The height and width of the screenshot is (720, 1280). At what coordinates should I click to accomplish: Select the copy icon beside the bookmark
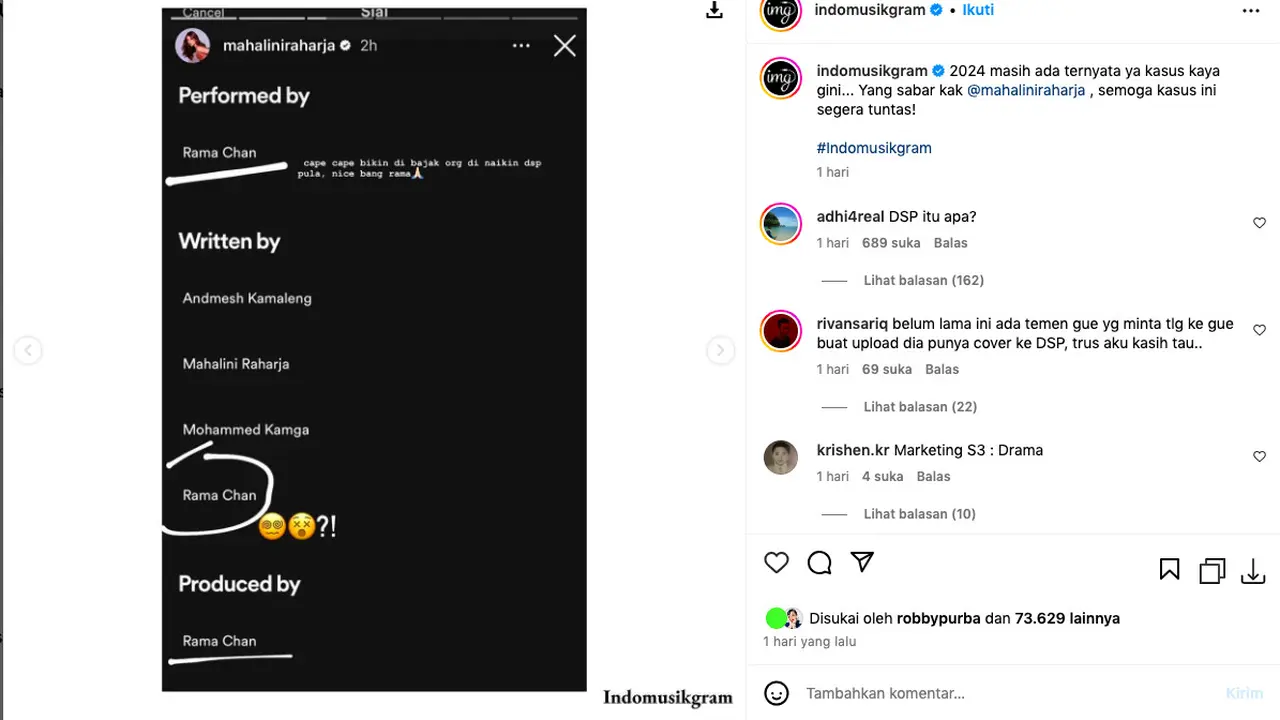click(1211, 570)
